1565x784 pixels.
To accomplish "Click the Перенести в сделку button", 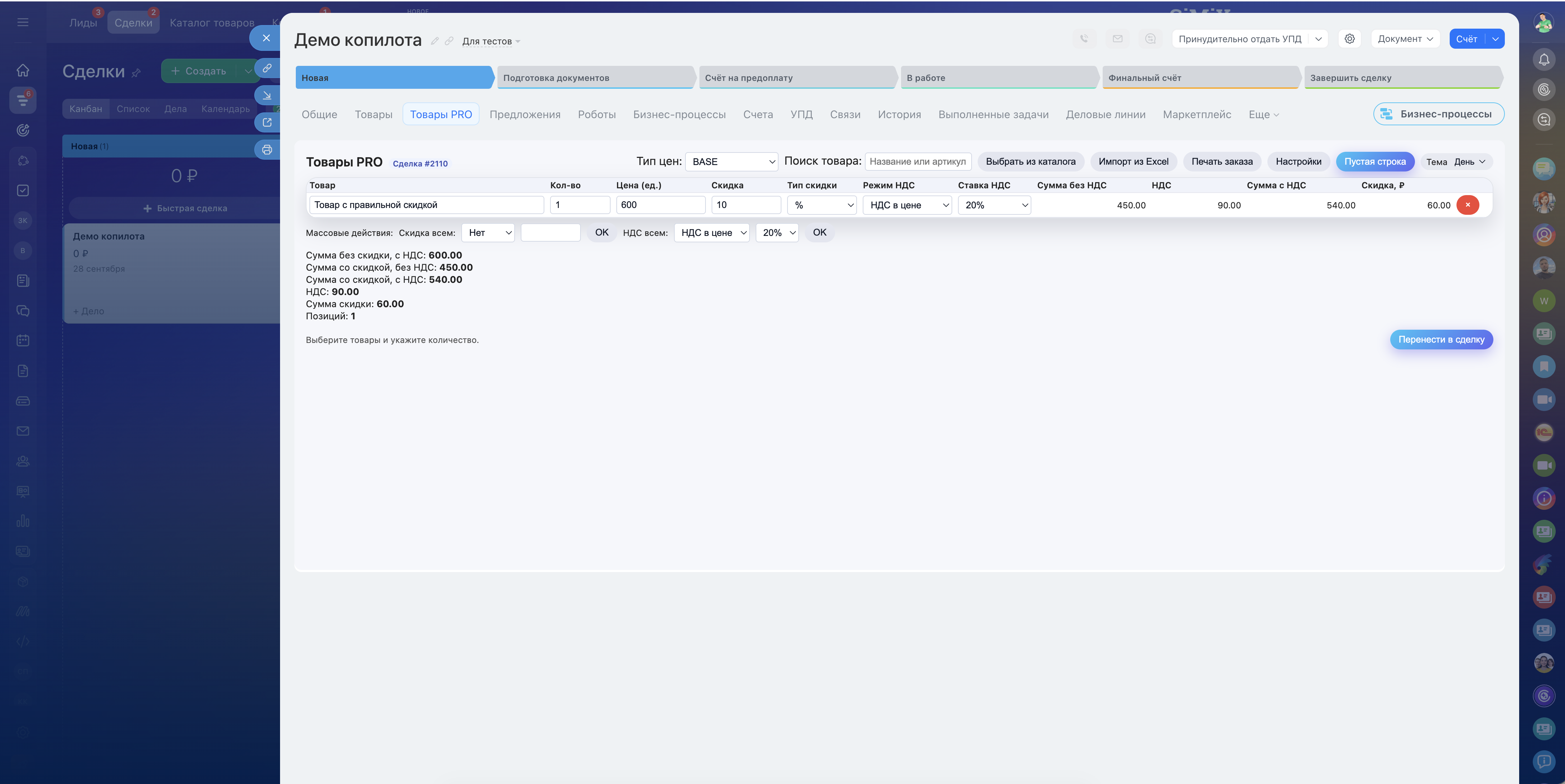I will pos(1440,339).
